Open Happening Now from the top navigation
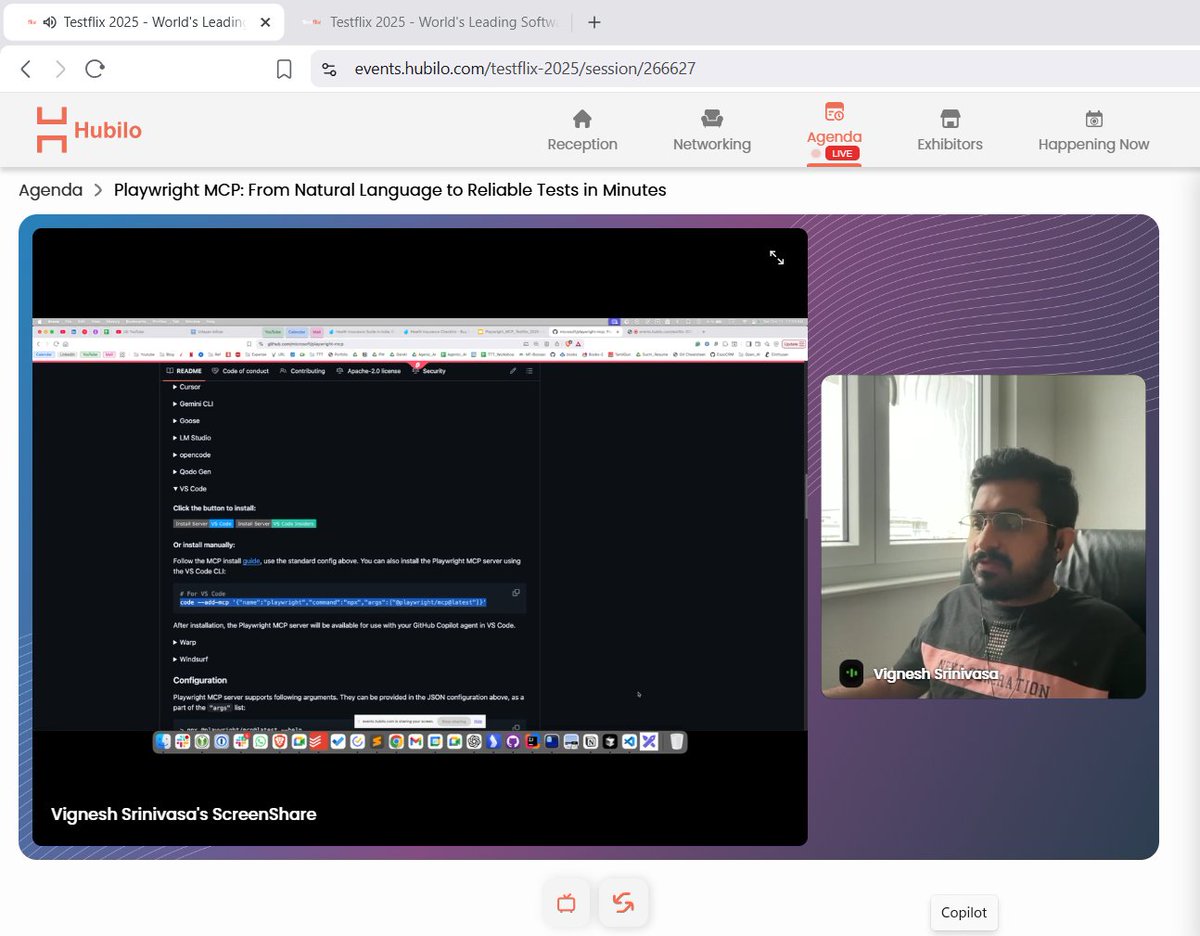The image size is (1200, 936). [1094, 131]
